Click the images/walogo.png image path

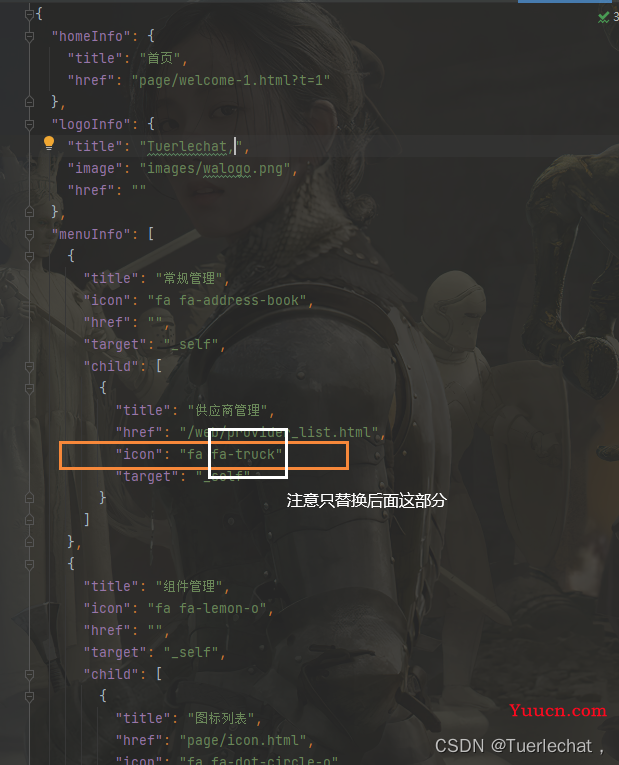pyautogui.click(x=215, y=169)
